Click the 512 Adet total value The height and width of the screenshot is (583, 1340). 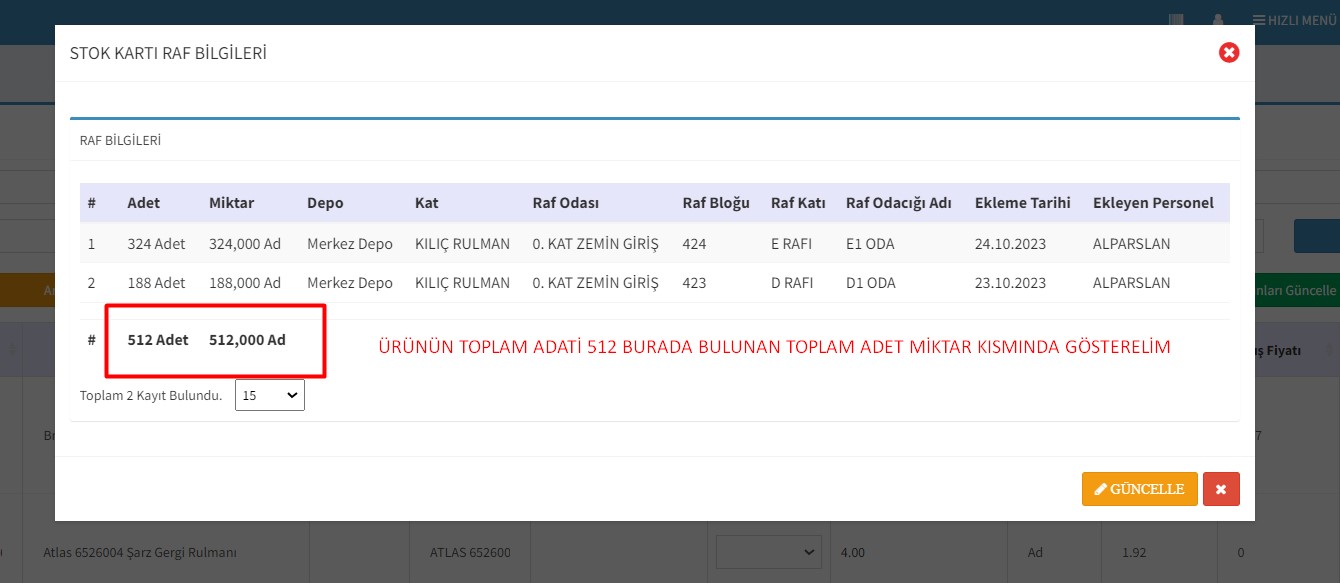point(157,340)
